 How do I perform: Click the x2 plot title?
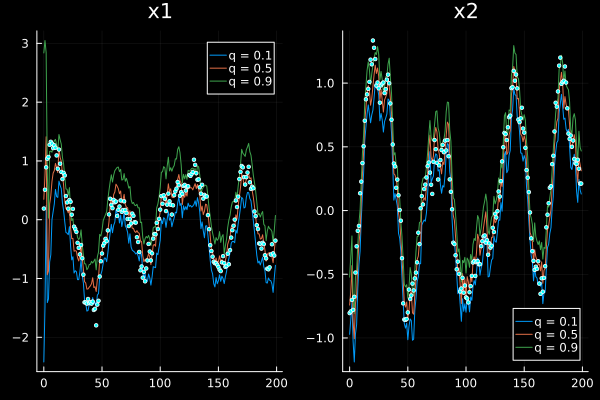pyautogui.click(x=466, y=12)
